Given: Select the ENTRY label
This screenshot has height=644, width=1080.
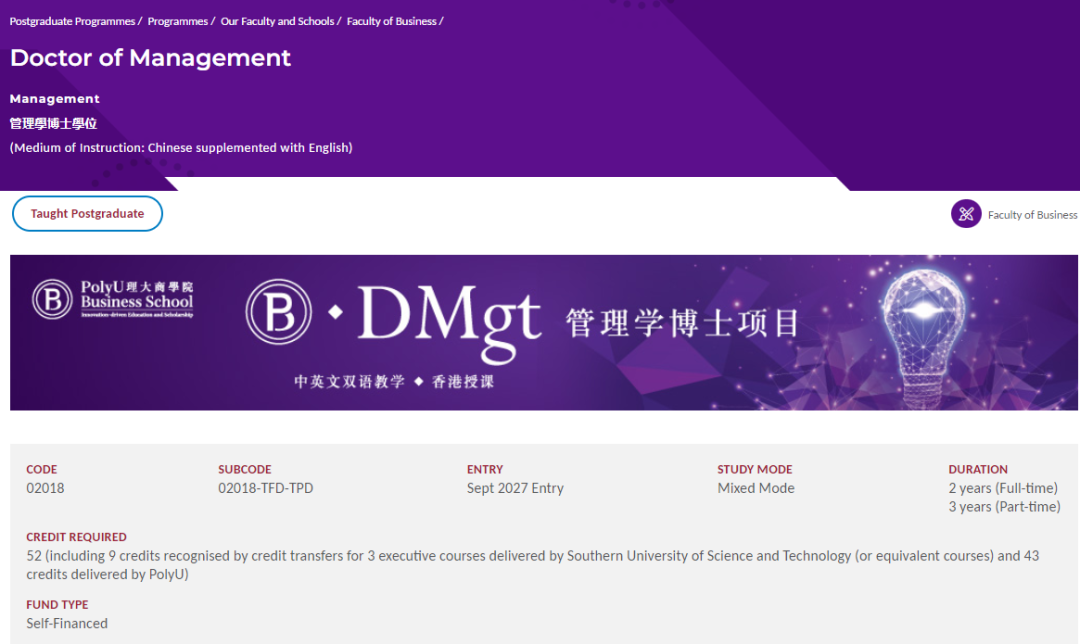Looking at the screenshot, I should pos(485,469).
